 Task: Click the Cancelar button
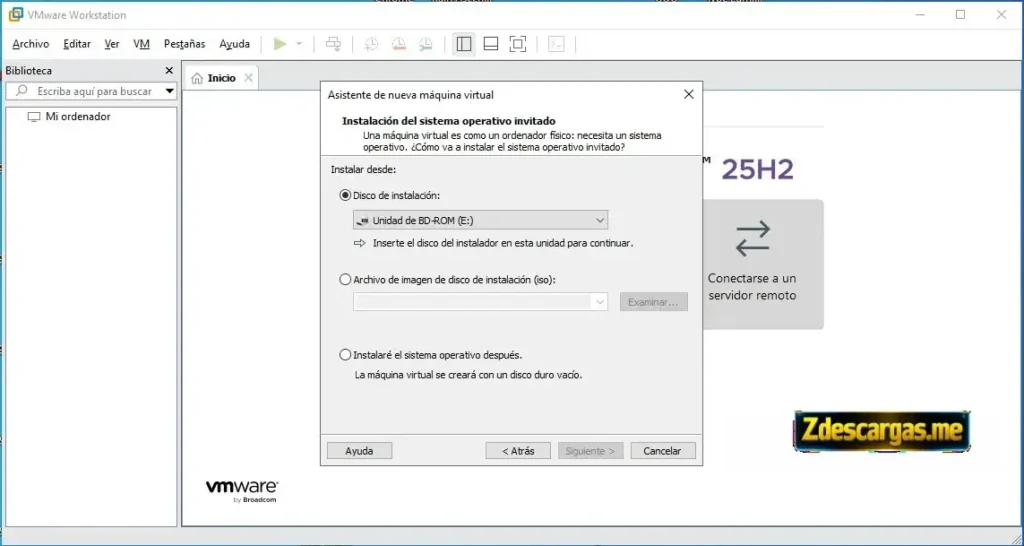662,451
